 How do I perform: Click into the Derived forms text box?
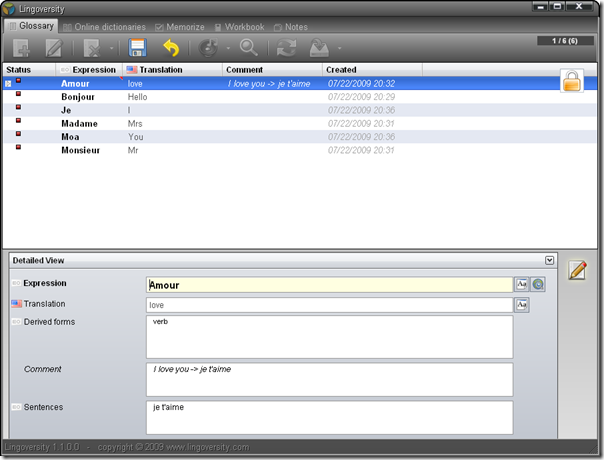[x=329, y=337]
